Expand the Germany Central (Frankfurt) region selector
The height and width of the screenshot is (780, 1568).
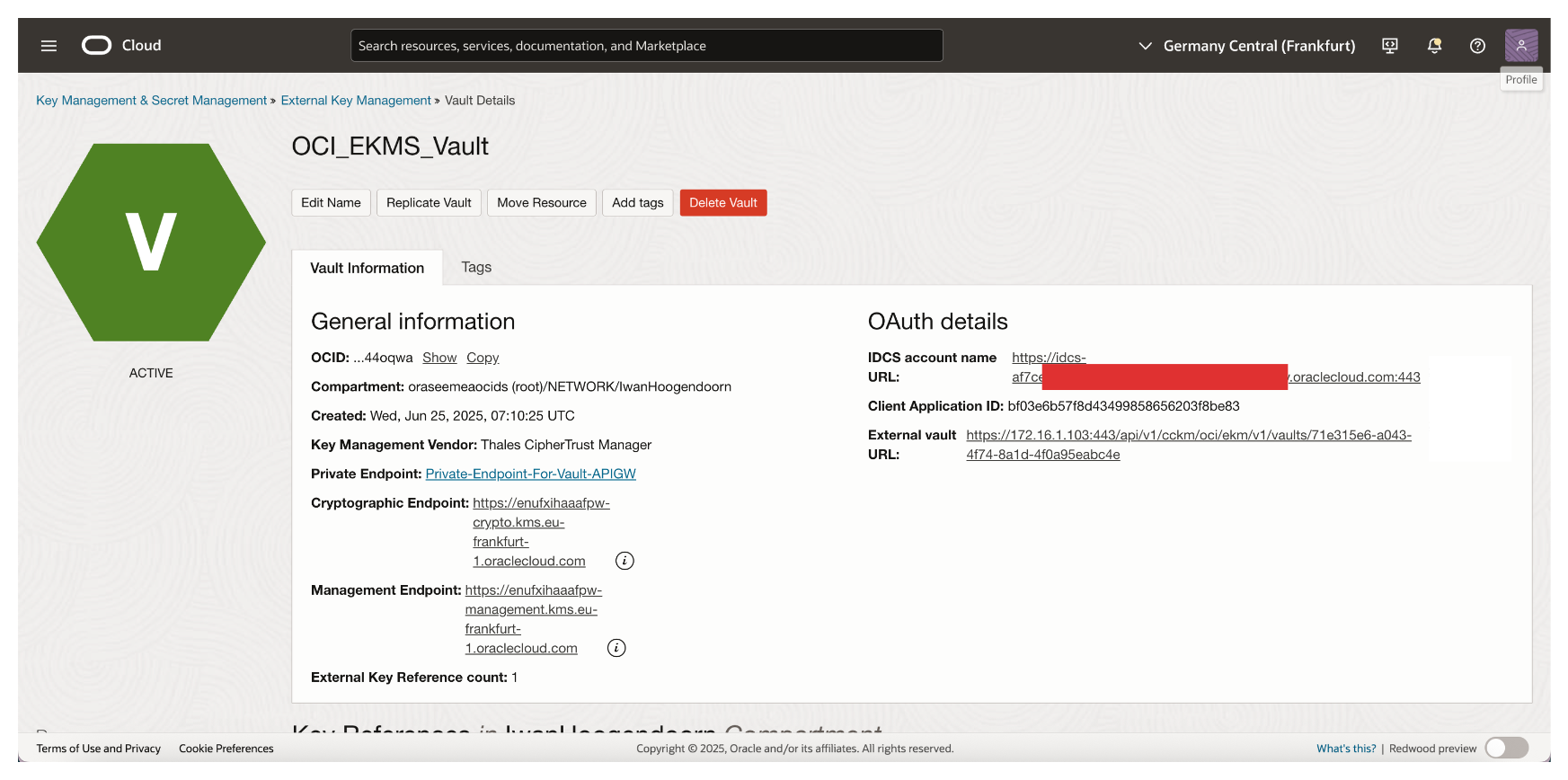1247,46
